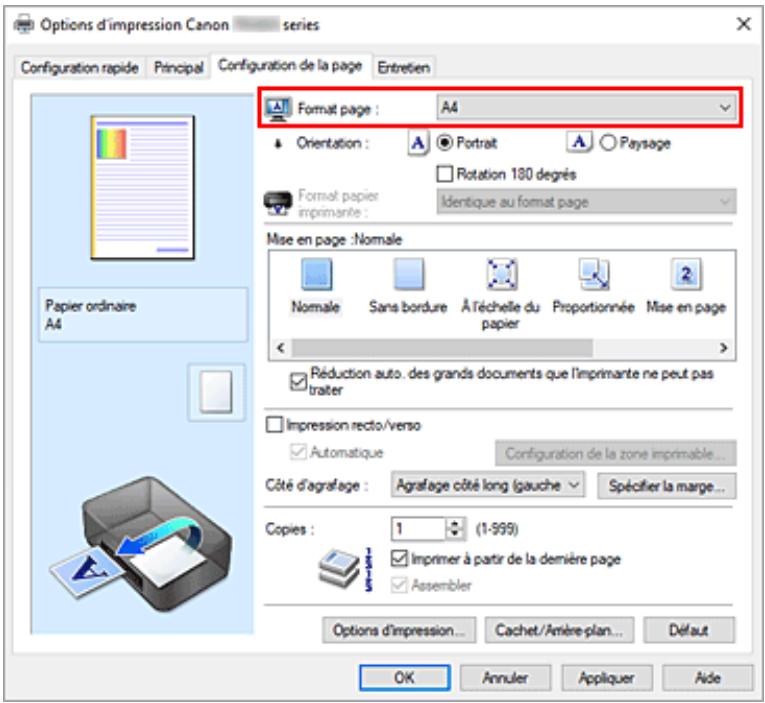The image size is (765, 703).
Task: Enable the Rotation 180 degrés checkbox
Action: tap(444, 174)
